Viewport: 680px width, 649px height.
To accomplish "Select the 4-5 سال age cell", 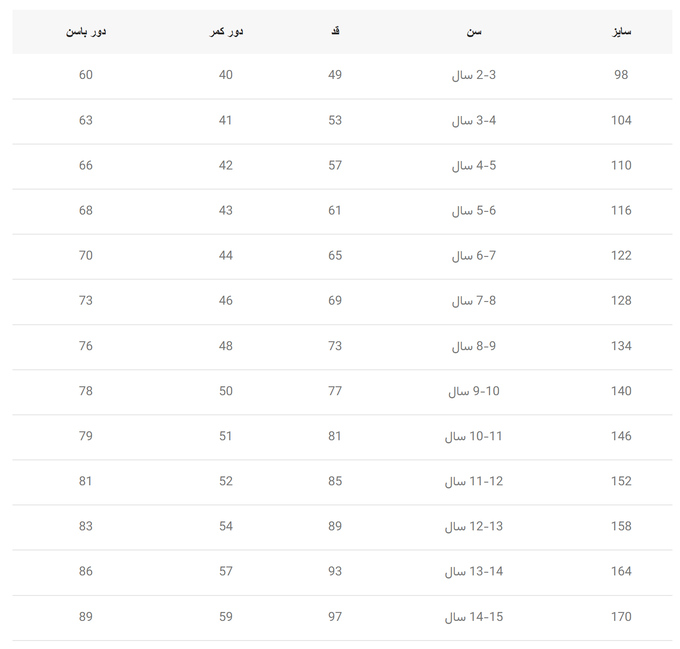I will pyautogui.click(x=474, y=166).
